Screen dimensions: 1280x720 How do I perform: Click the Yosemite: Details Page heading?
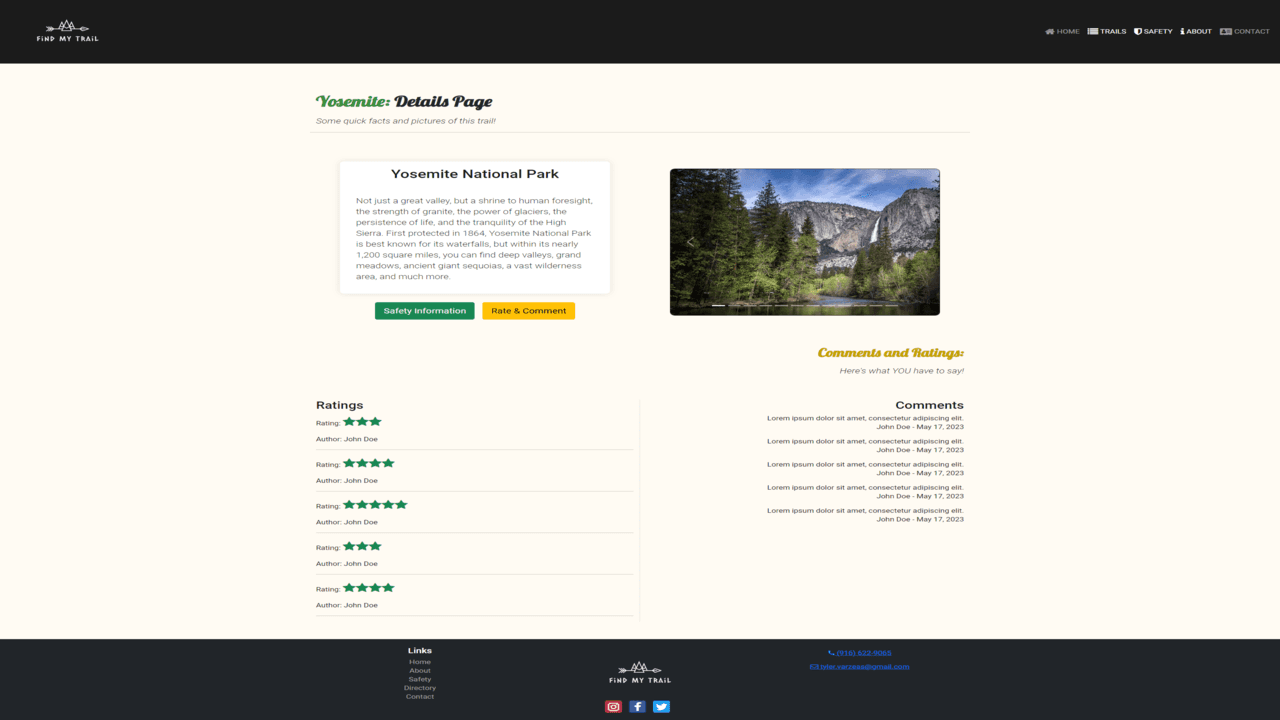tap(404, 102)
